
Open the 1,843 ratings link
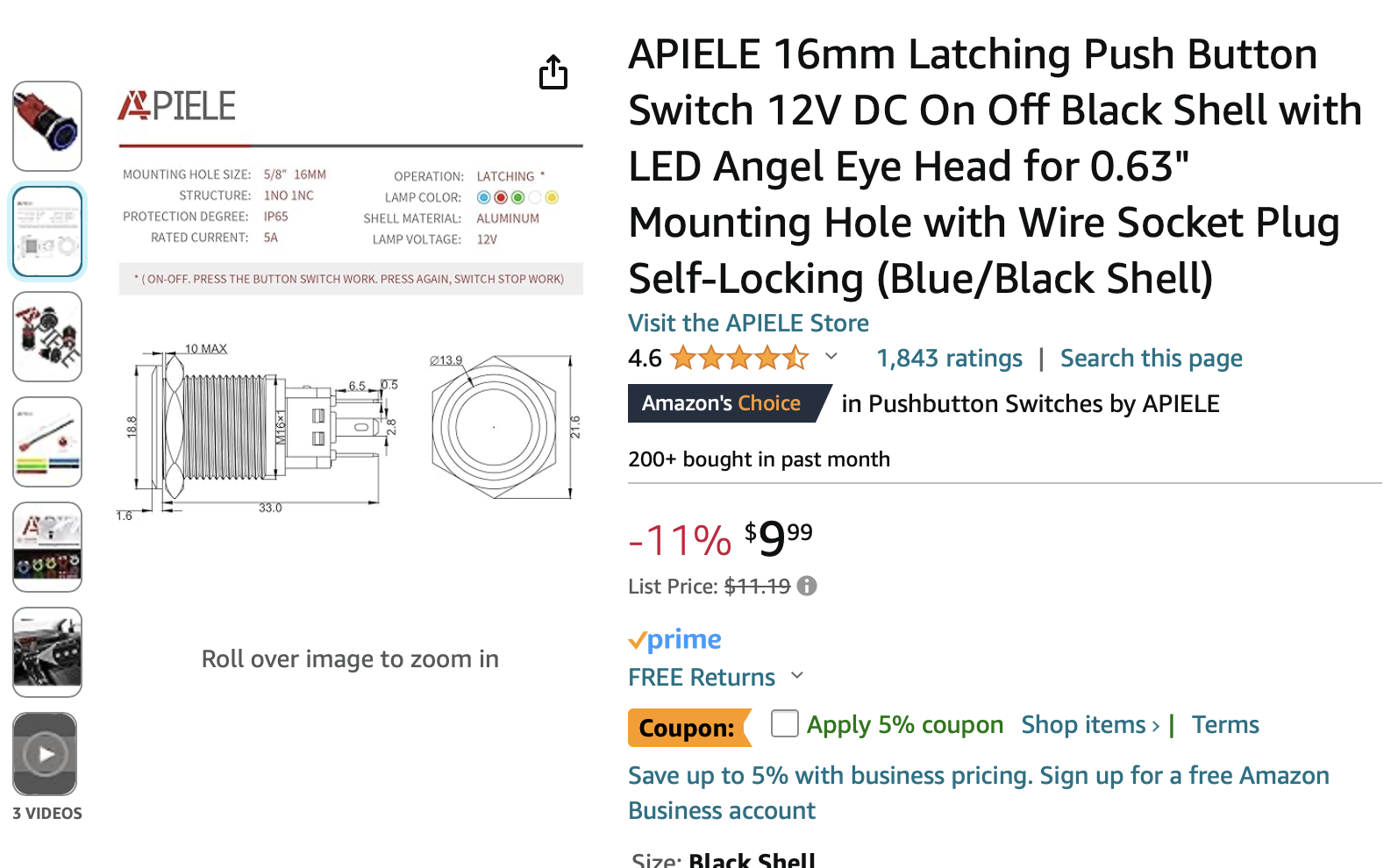949,359
